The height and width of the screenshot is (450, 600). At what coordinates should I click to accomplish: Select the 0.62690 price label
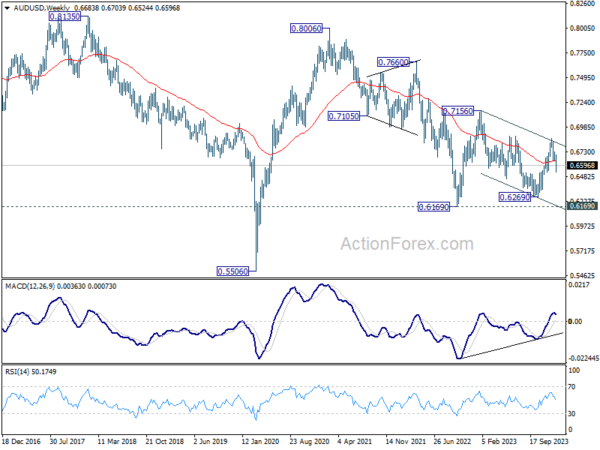tap(515, 197)
